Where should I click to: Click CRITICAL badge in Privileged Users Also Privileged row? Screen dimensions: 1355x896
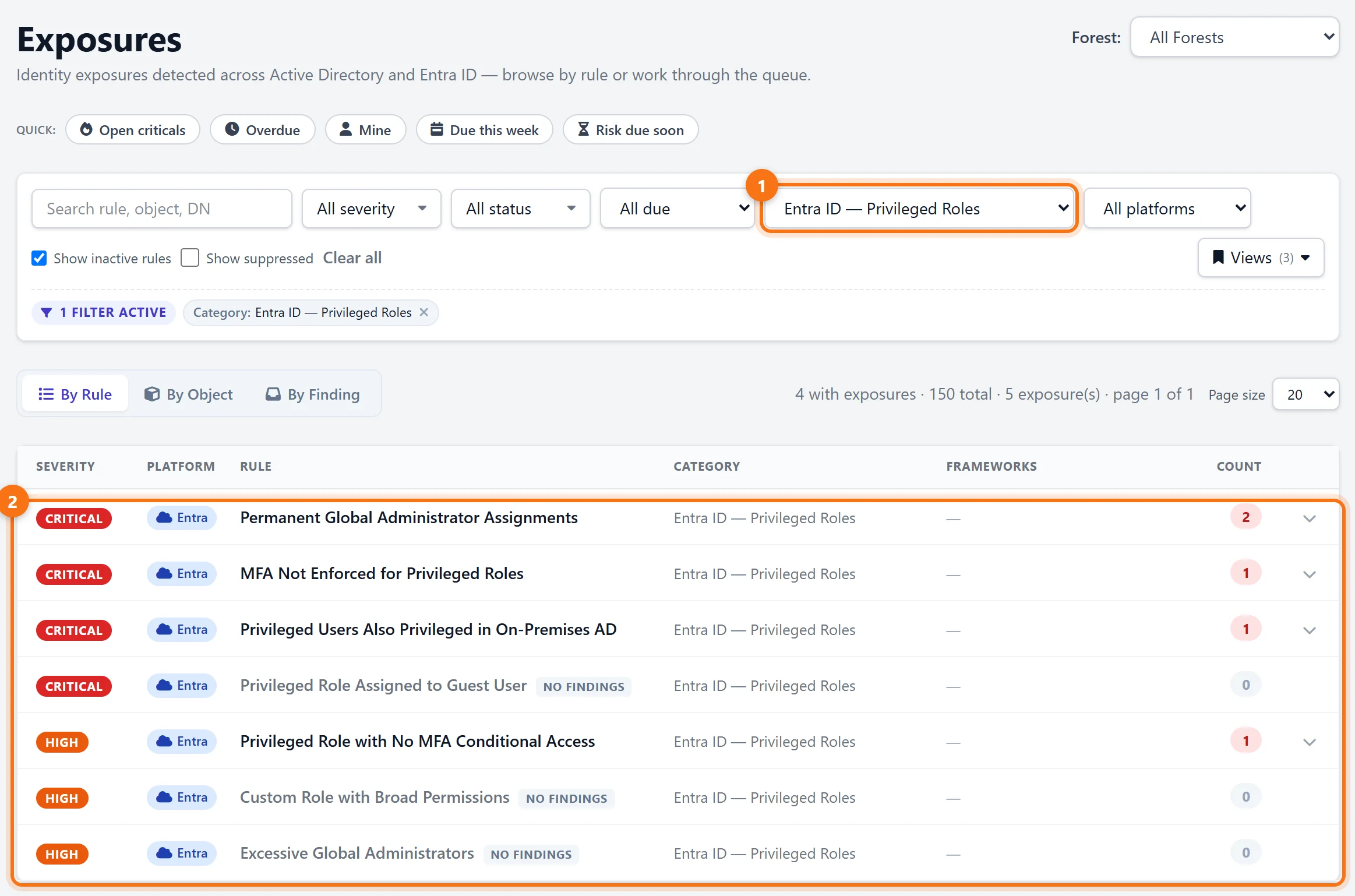point(73,630)
